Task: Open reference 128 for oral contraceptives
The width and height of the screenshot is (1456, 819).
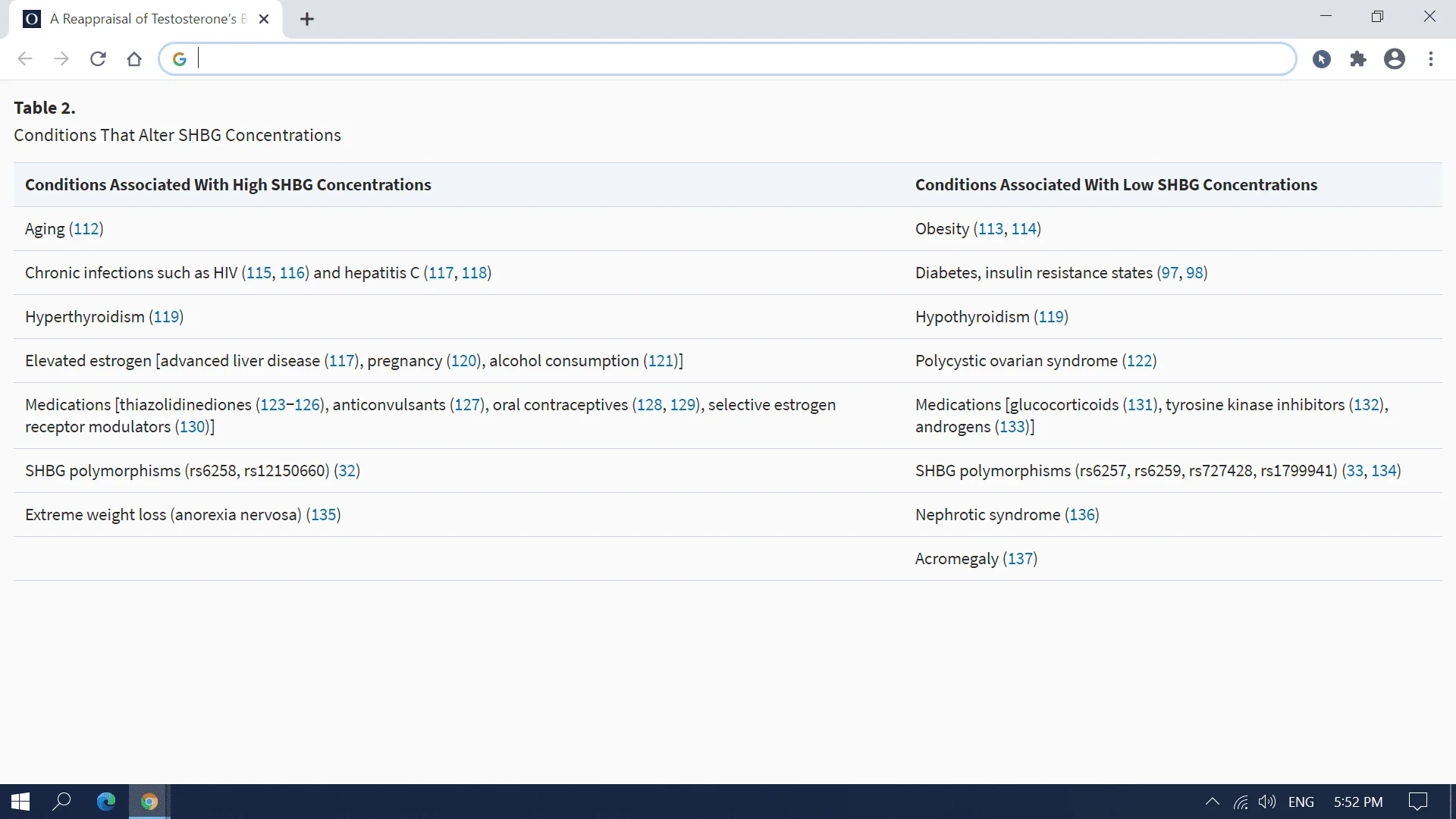Action: [x=649, y=405]
